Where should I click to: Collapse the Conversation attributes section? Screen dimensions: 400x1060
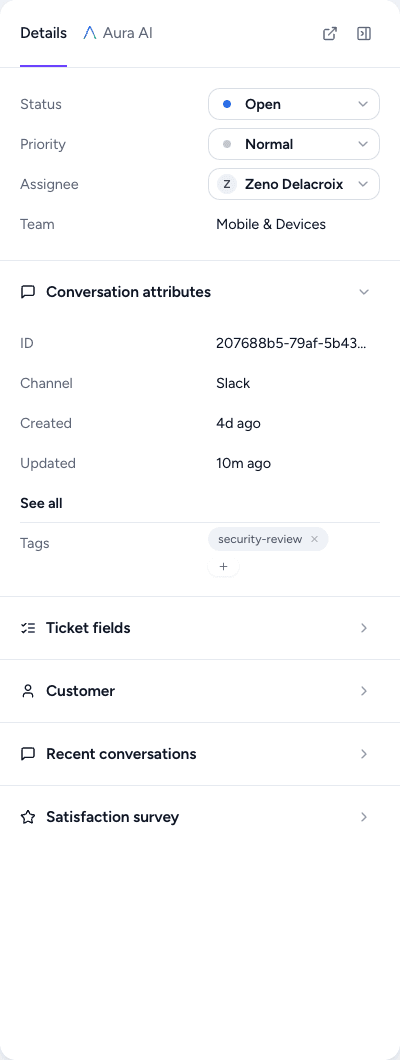coord(364,292)
